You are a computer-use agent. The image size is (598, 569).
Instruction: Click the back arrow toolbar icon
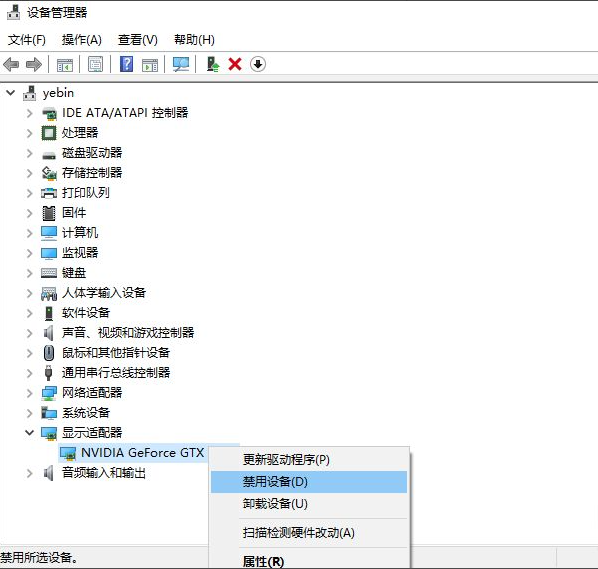(11, 64)
